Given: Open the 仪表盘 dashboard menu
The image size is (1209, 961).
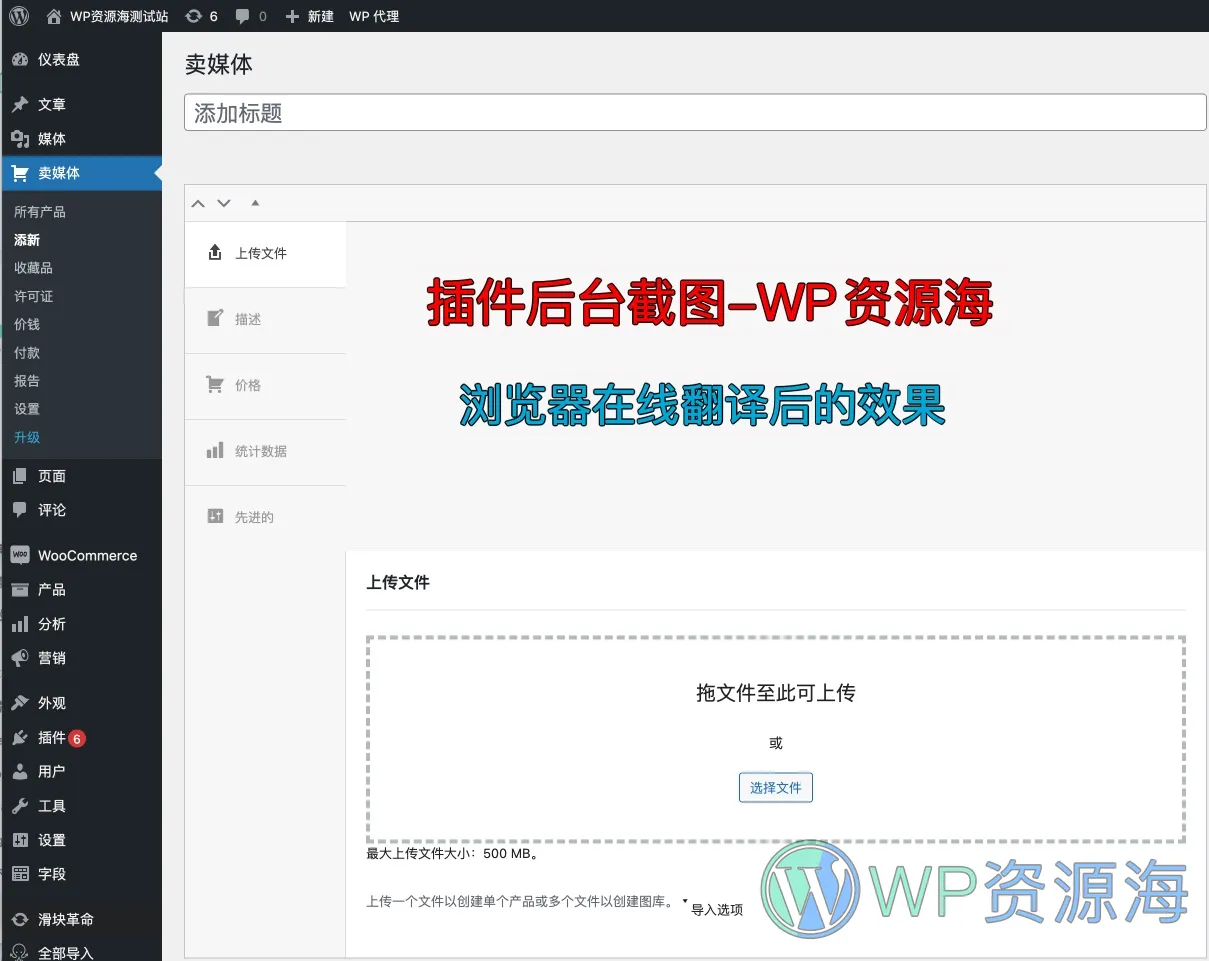Looking at the screenshot, I should point(58,60).
